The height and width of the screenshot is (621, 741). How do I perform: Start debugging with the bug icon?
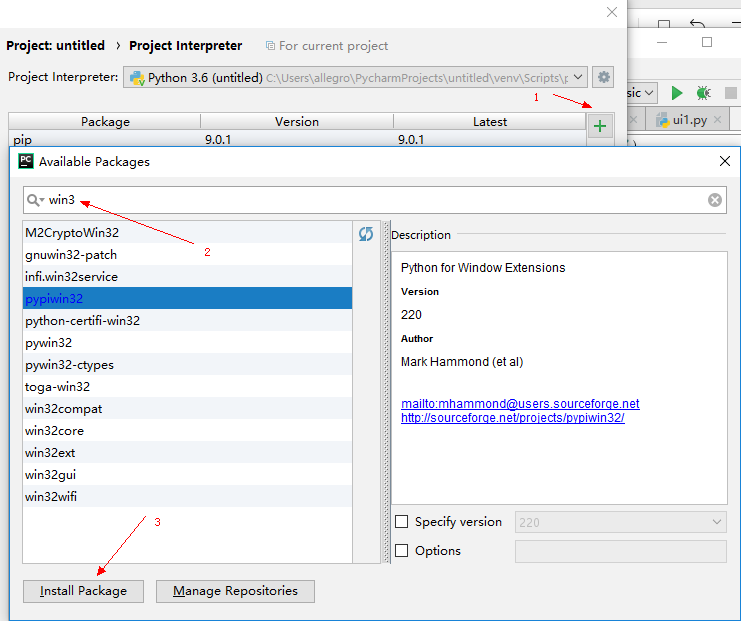[704, 93]
